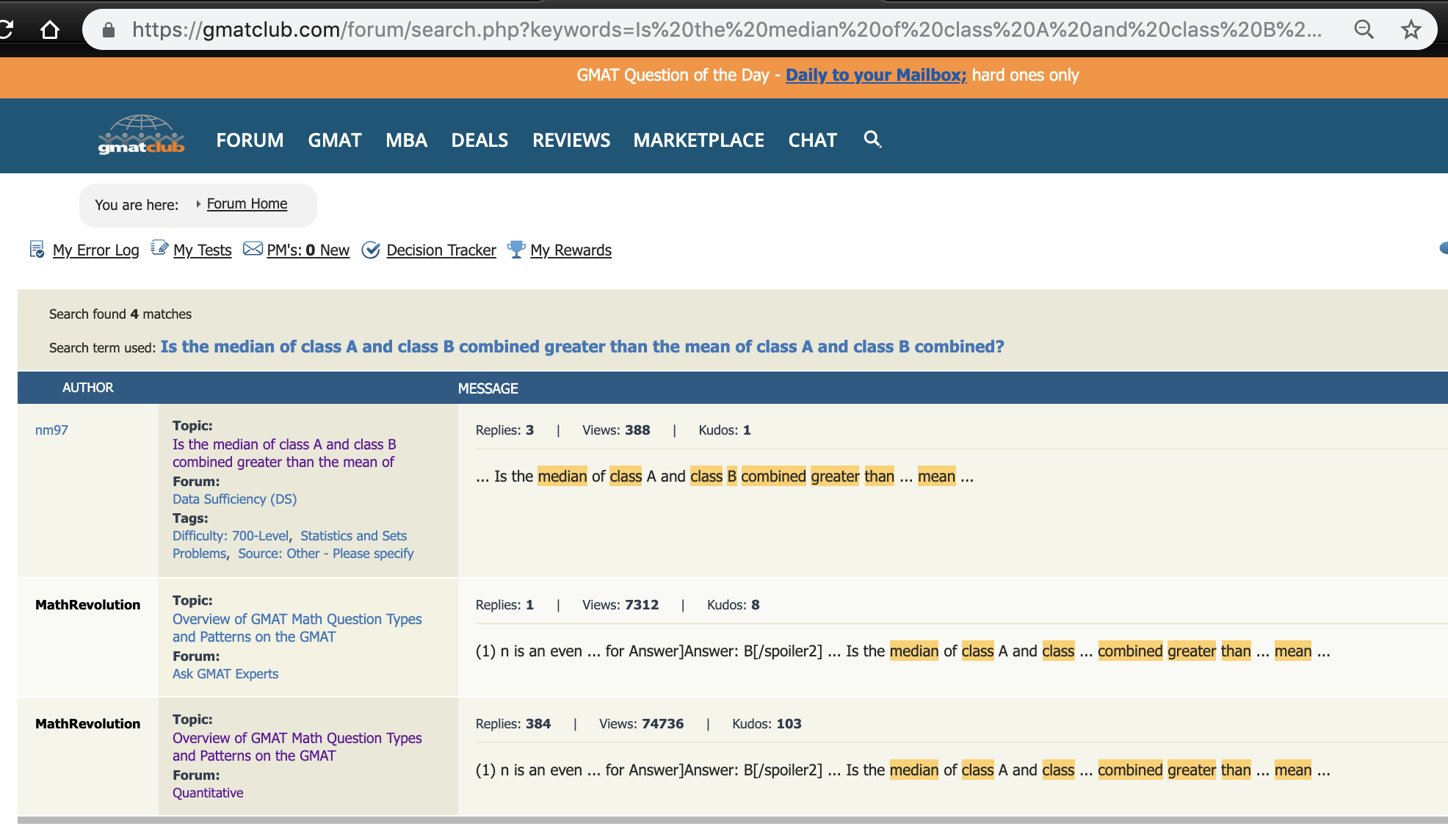Open the MBA menu
This screenshot has height=840, width=1448.
[x=406, y=140]
